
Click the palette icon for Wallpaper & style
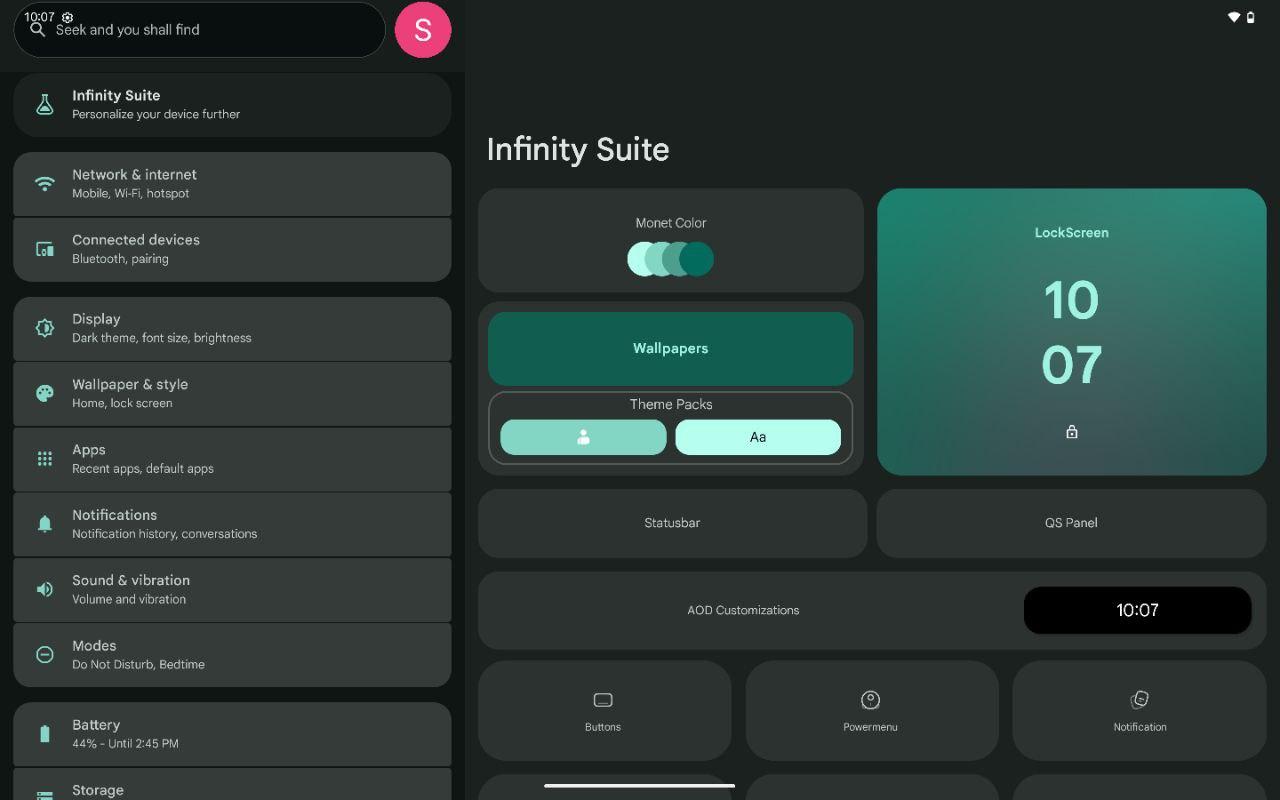pyautogui.click(x=44, y=393)
